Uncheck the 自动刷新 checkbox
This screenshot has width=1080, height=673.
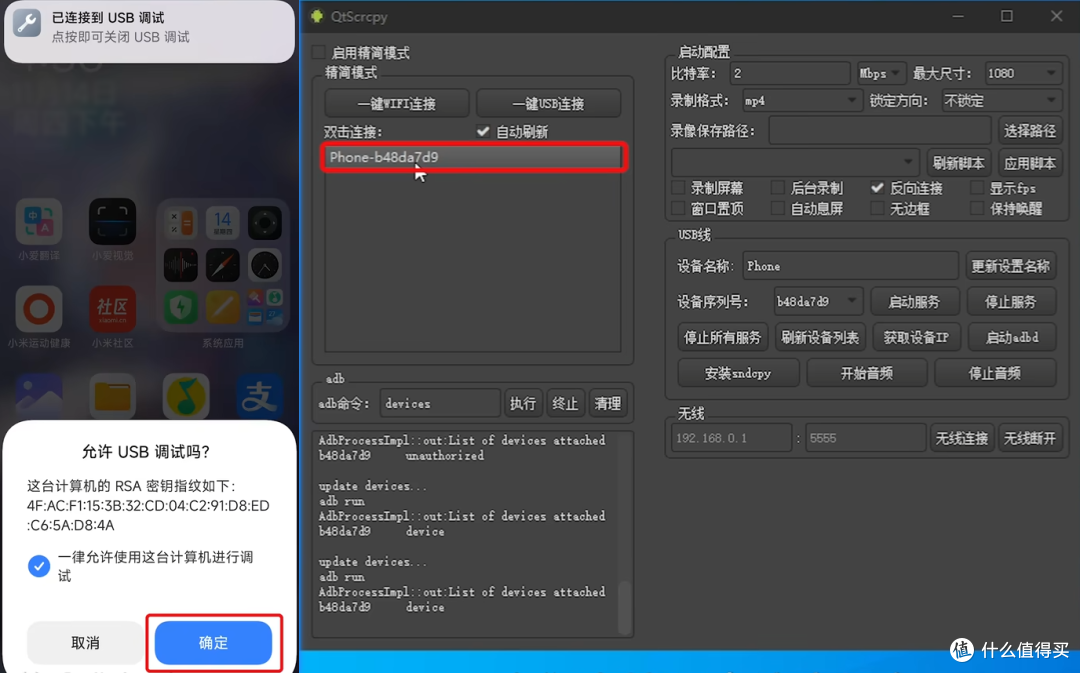[x=483, y=131]
